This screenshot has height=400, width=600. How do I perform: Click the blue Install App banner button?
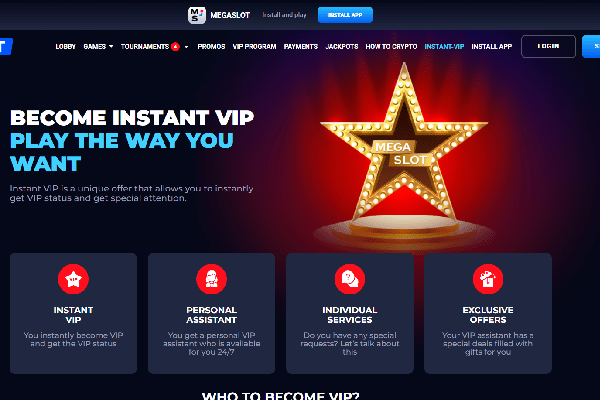click(345, 15)
